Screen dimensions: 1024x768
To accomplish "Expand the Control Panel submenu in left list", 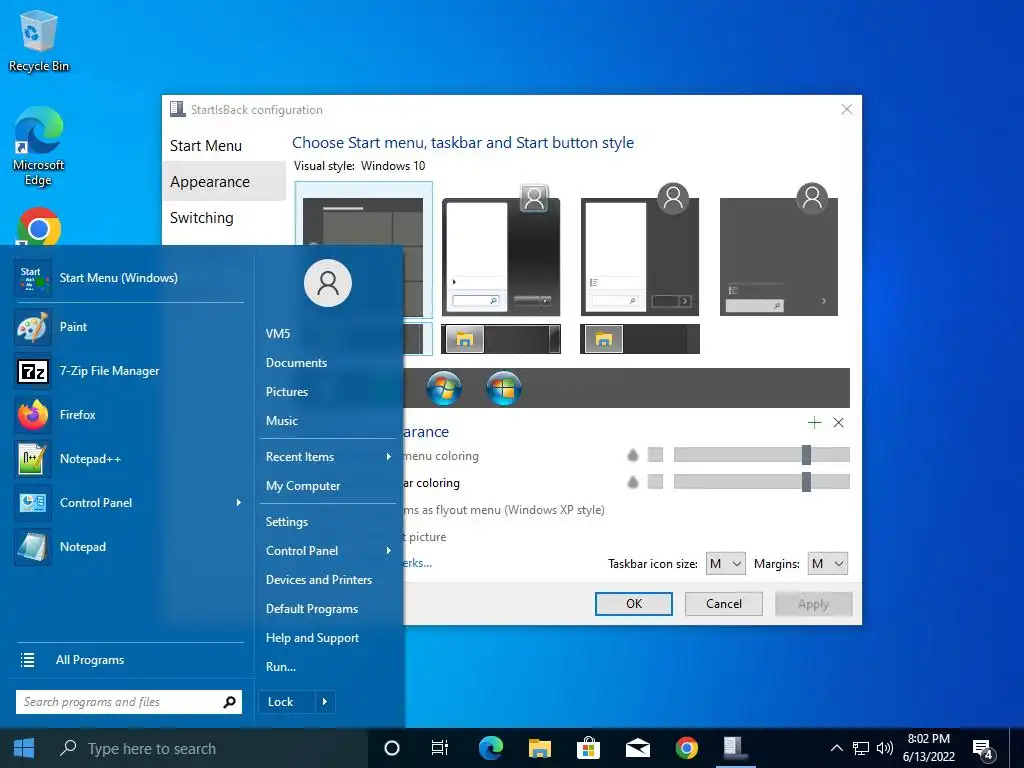I will pyautogui.click(x=238, y=503).
